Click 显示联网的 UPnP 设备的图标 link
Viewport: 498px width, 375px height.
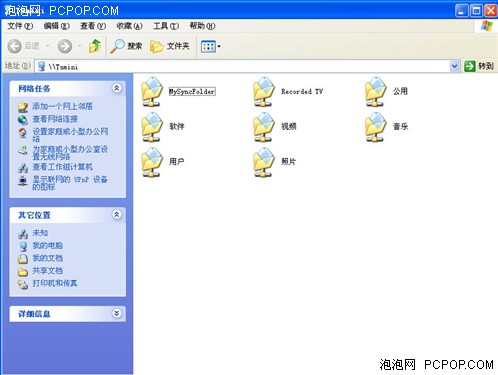pos(70,183)
